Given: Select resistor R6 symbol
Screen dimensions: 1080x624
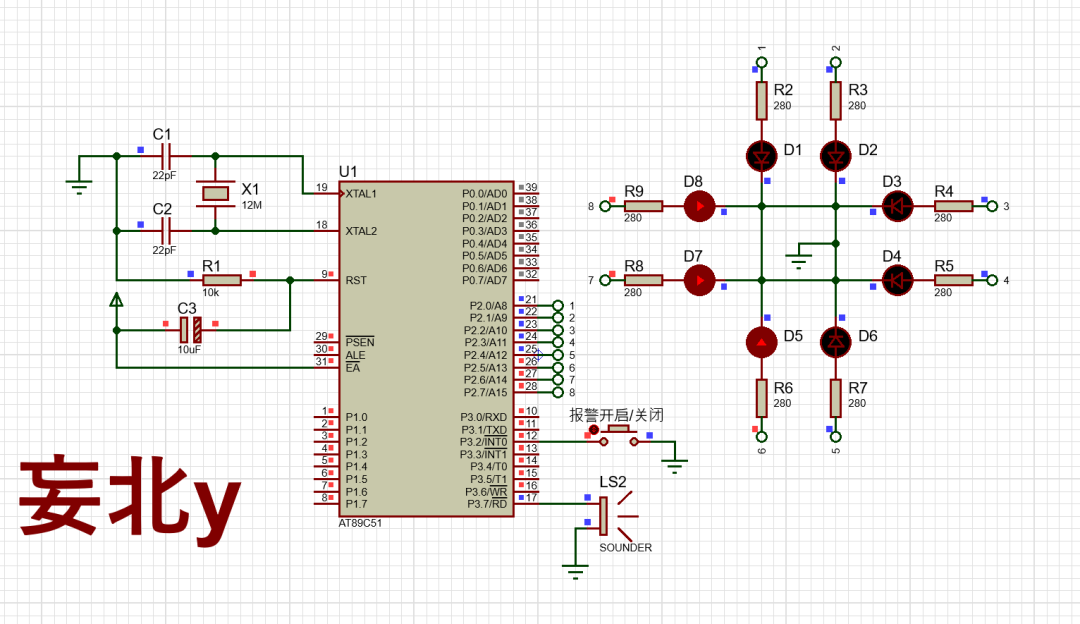Looking at the screenshot, I should (762, 398).
